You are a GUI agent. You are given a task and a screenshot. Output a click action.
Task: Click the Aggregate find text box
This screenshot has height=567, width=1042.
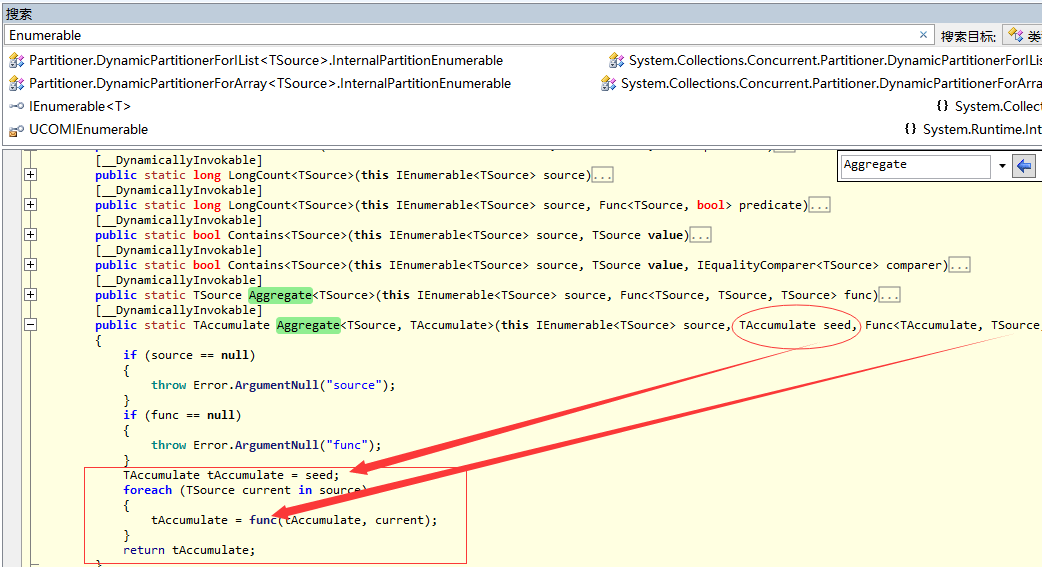pos(916,165)
